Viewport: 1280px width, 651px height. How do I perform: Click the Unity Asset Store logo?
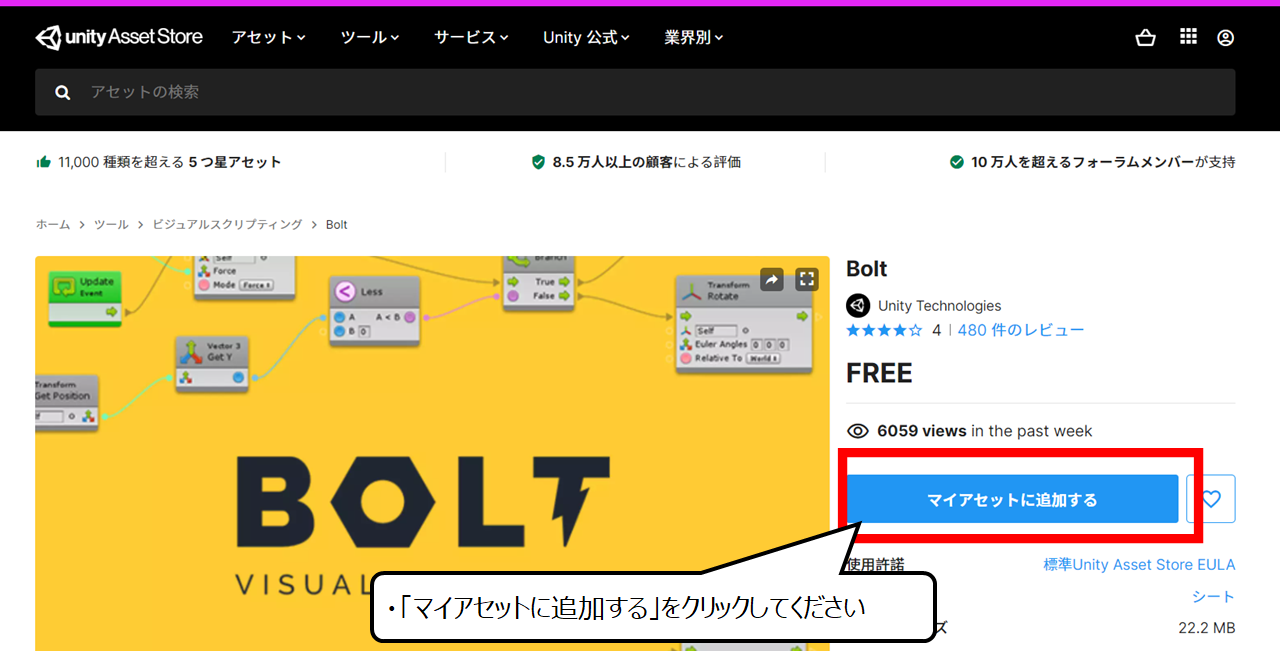119,37
